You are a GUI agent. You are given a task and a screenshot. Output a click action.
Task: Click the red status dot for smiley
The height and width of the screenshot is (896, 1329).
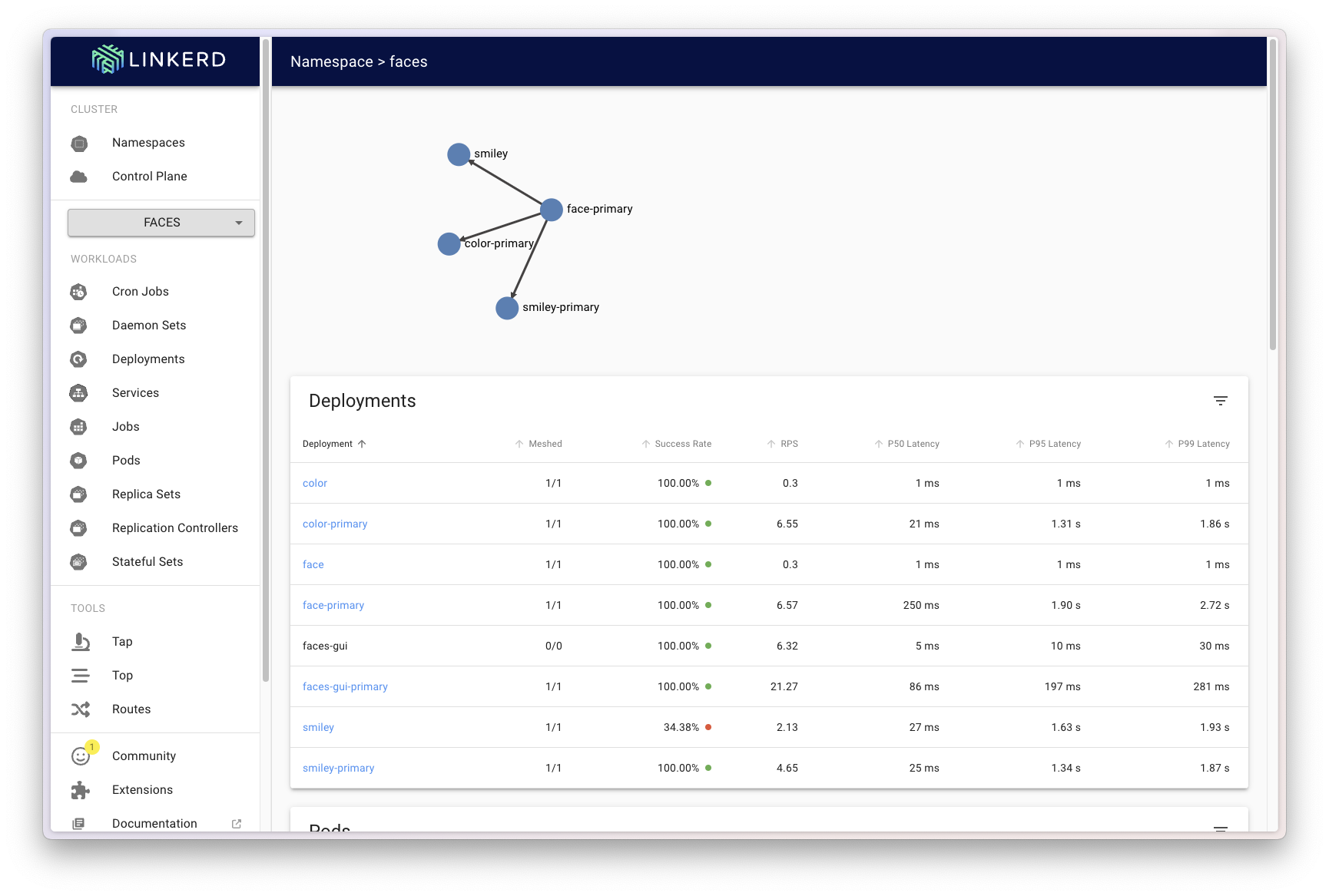click(708, 727)
